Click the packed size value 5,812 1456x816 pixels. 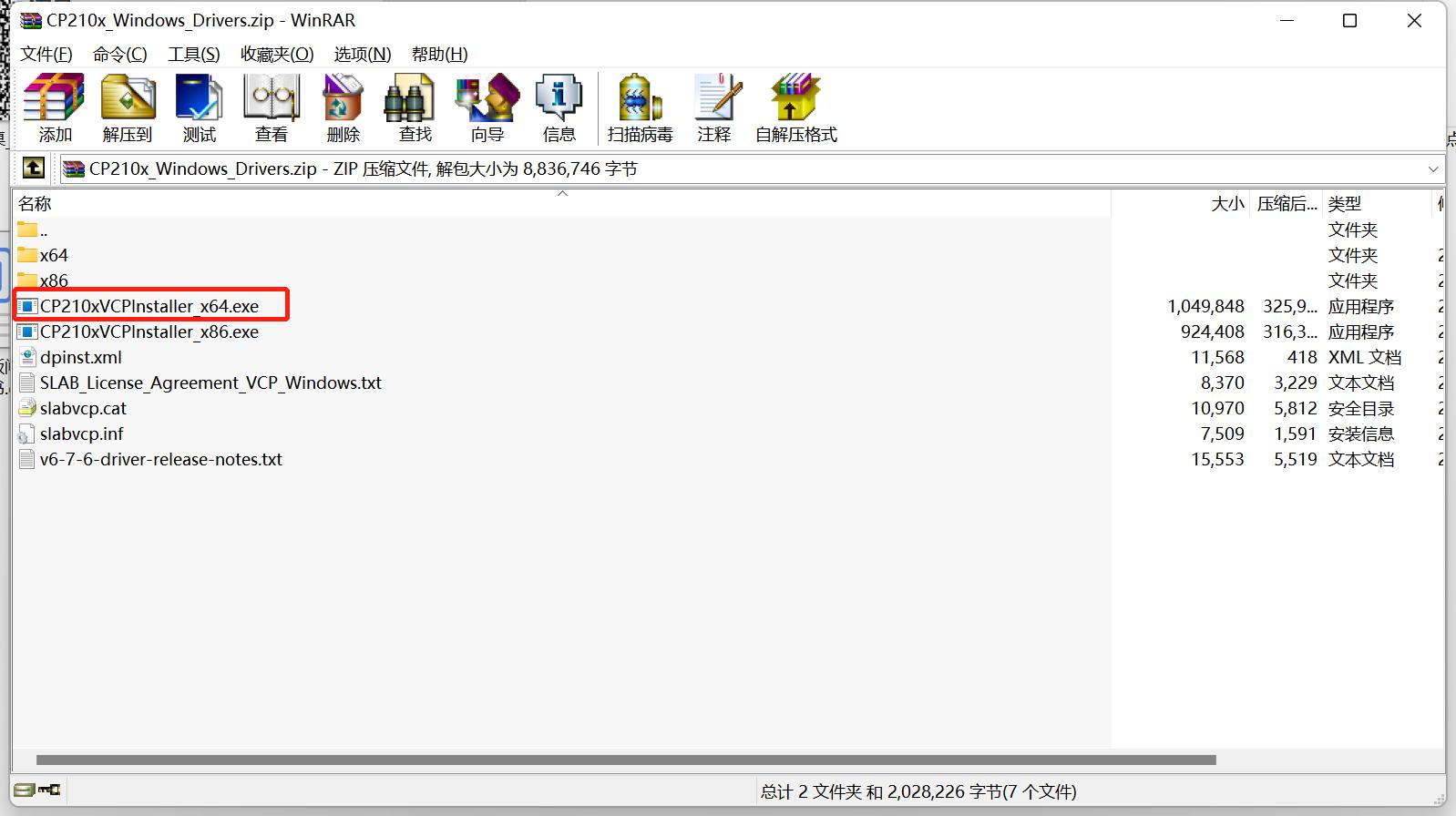click(x=1296, y=408)
